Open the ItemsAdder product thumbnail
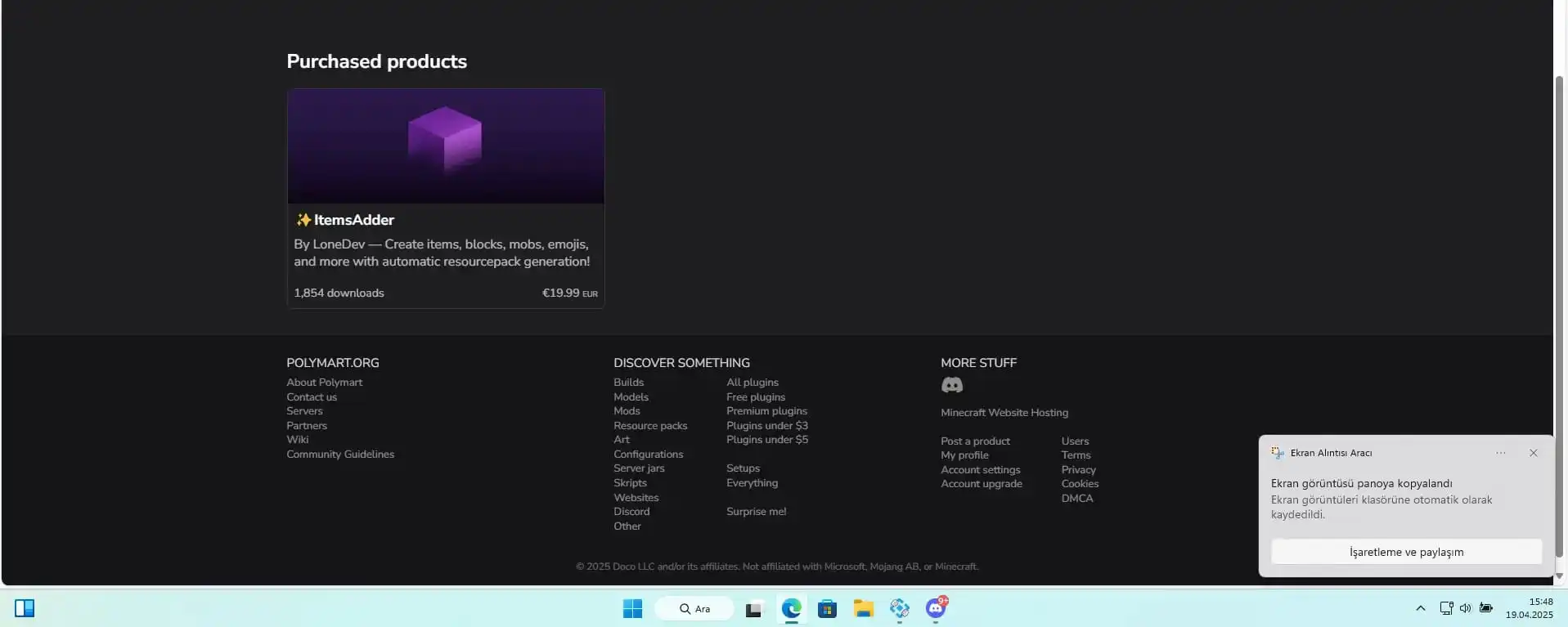The width and height of the screenshot is (1568, 627). [x=446, y=146]
